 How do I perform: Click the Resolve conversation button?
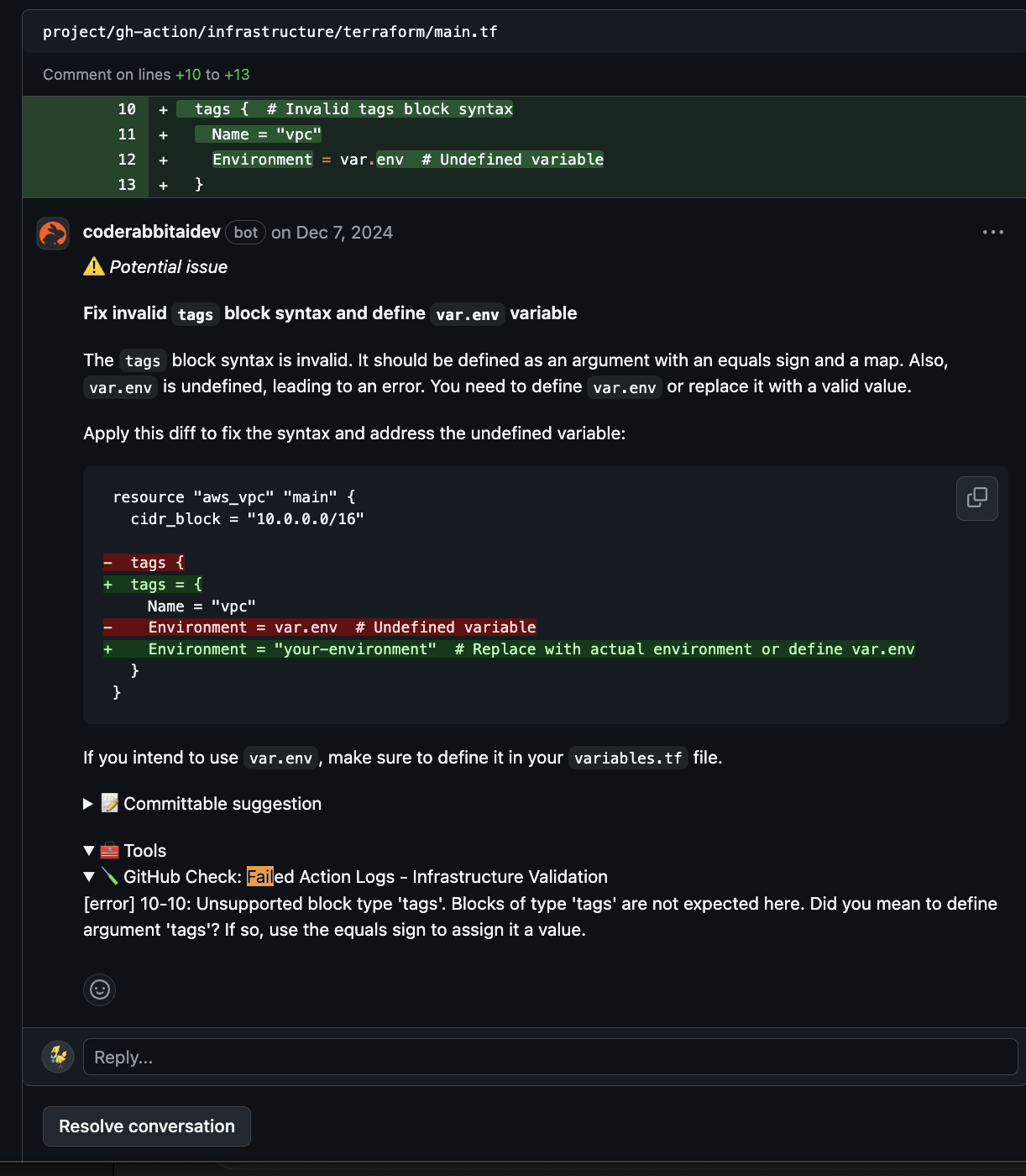point(146,1126)
